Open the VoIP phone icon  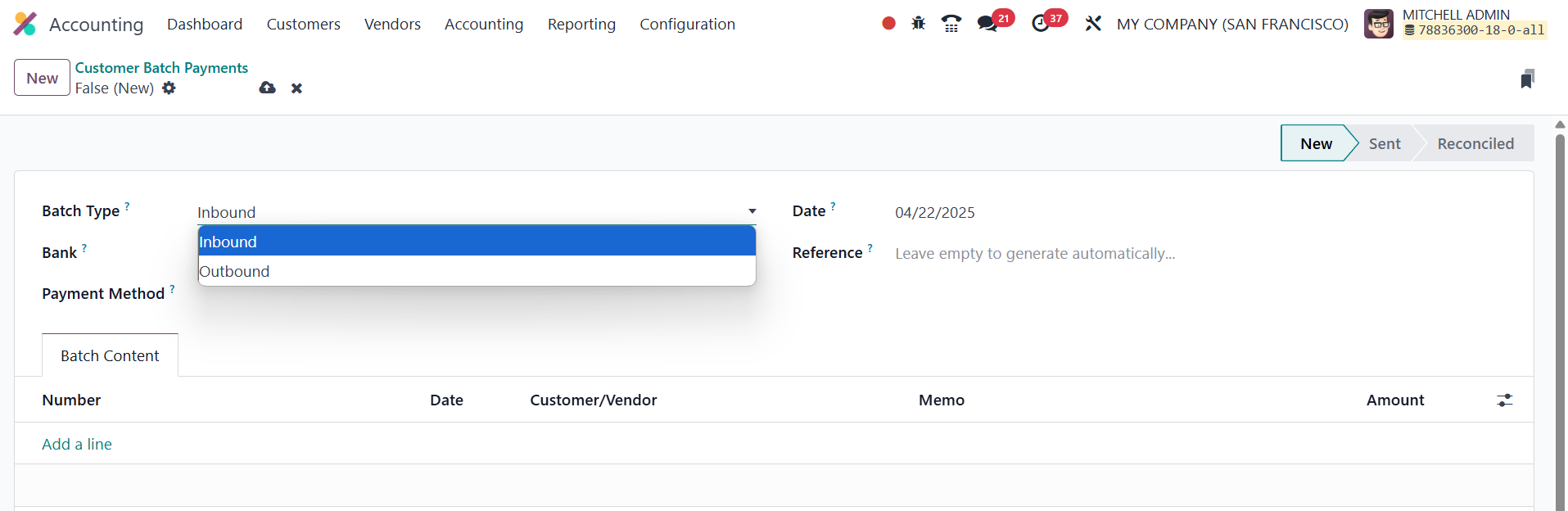point(951,24)
